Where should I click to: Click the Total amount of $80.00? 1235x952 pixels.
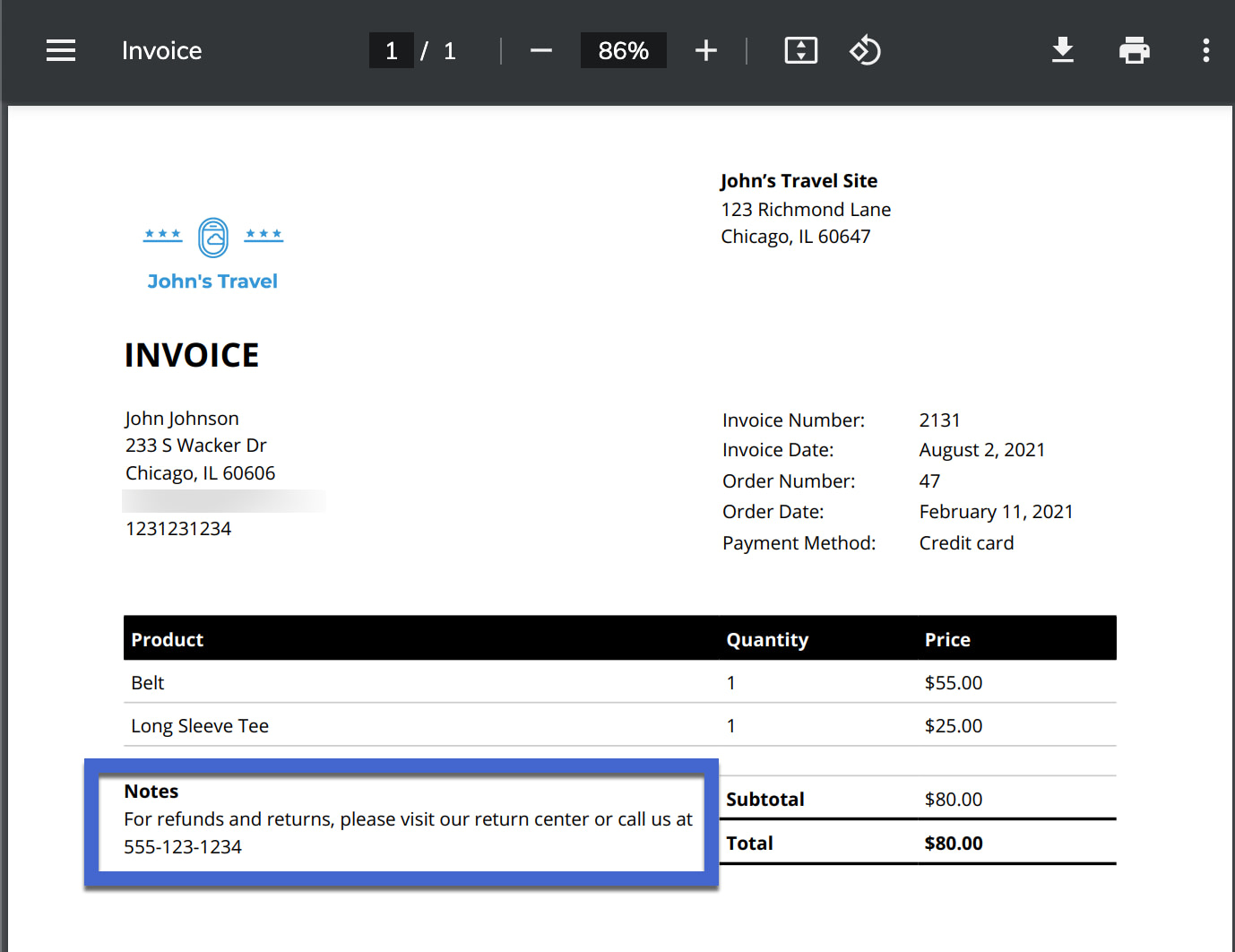(x=954, y=843)
